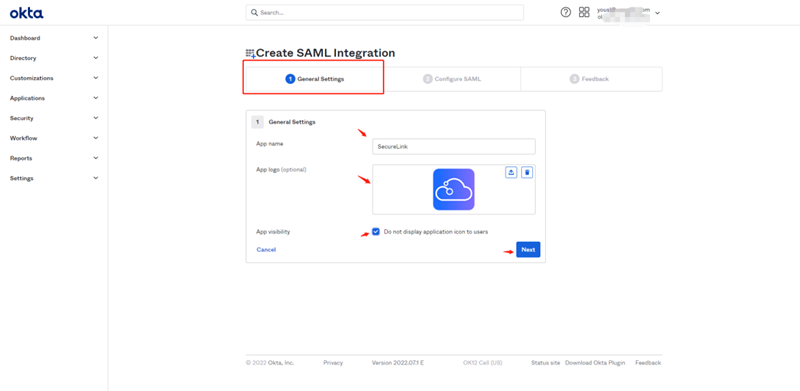Select the Configure SAML step tab

pos(452,79)
